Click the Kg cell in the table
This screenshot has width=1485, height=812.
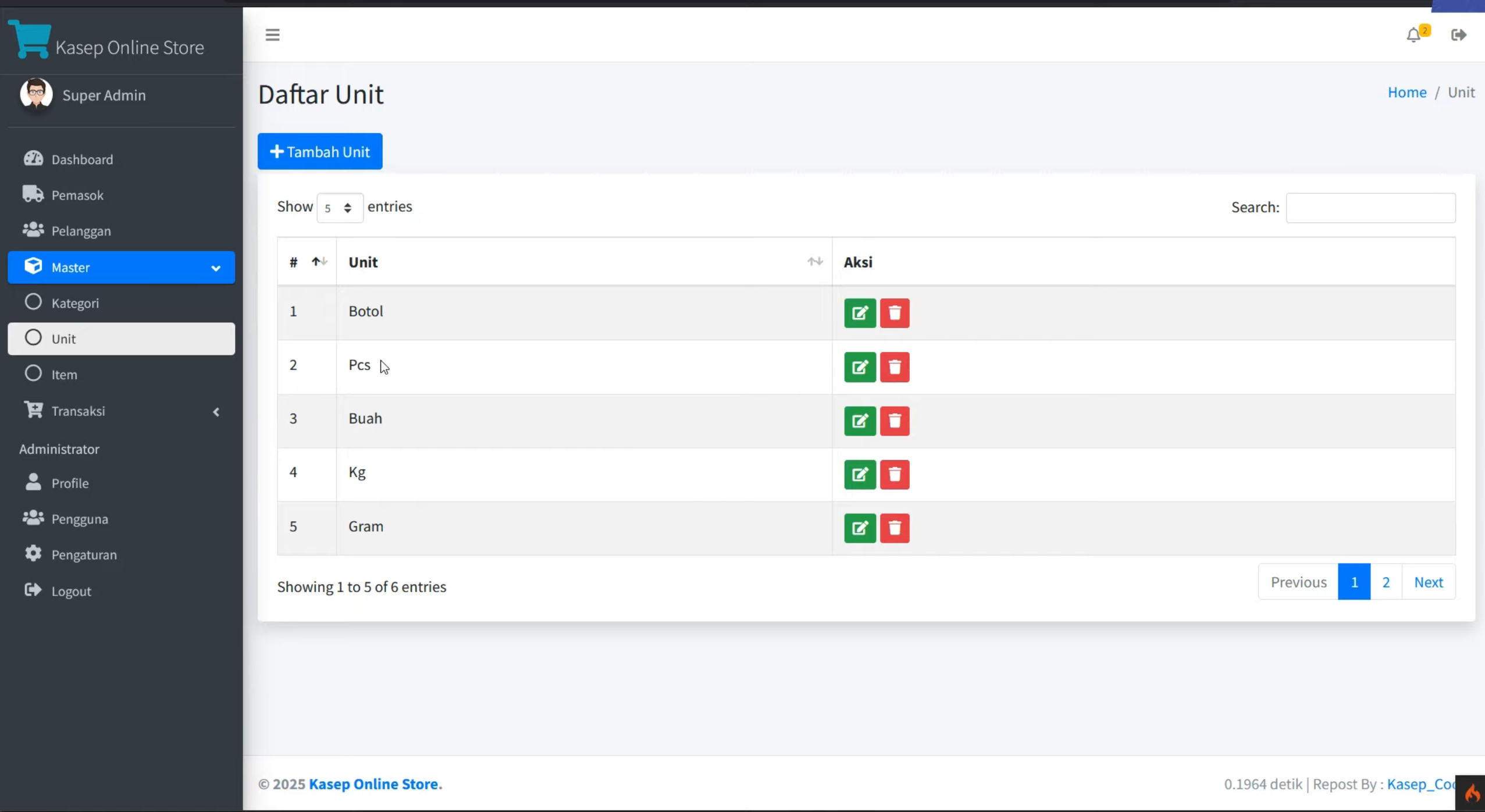pyautogui.click(x=584, y=475)
